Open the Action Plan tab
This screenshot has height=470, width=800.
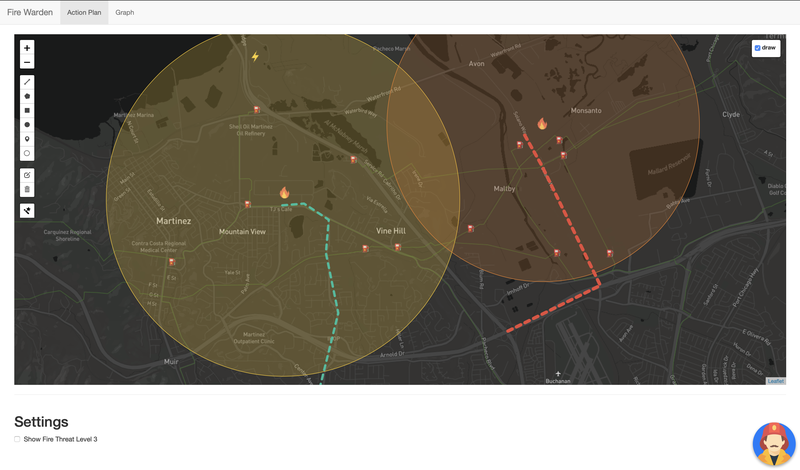84,13
